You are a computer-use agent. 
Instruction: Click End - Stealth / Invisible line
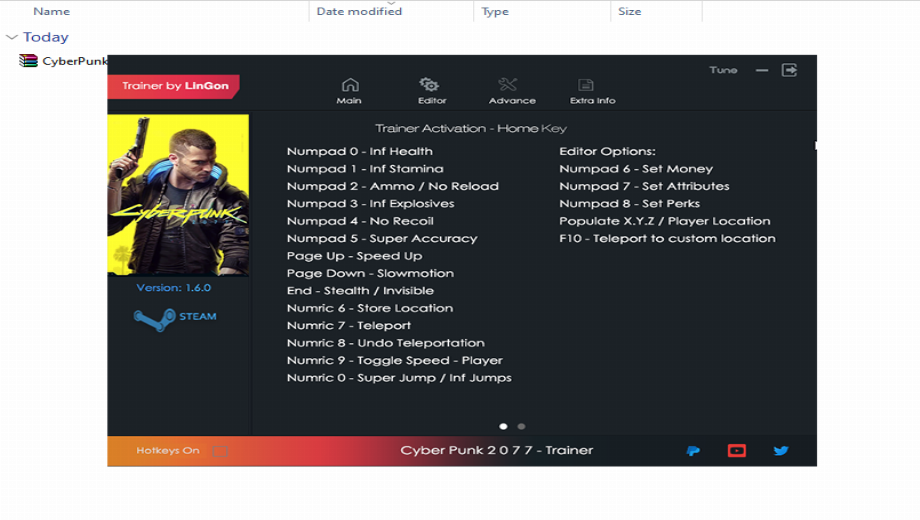coord(360,291)
